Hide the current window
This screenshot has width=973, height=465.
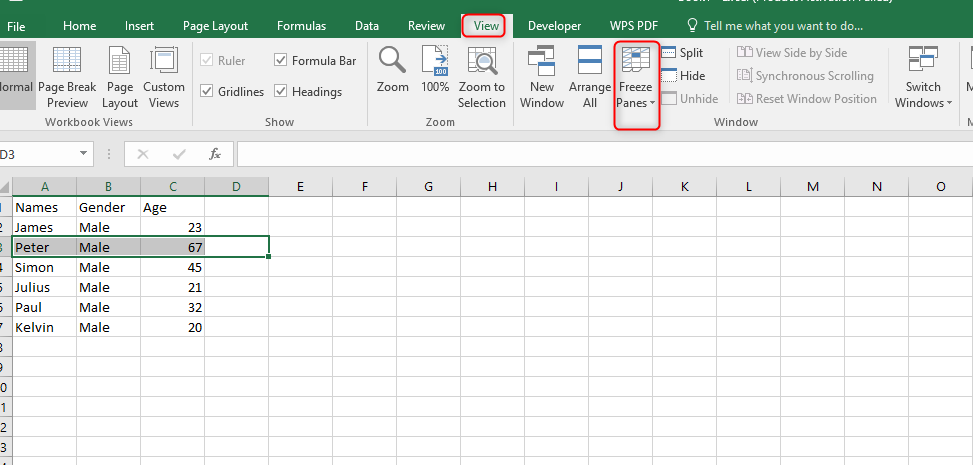click(x=683, y=76)
